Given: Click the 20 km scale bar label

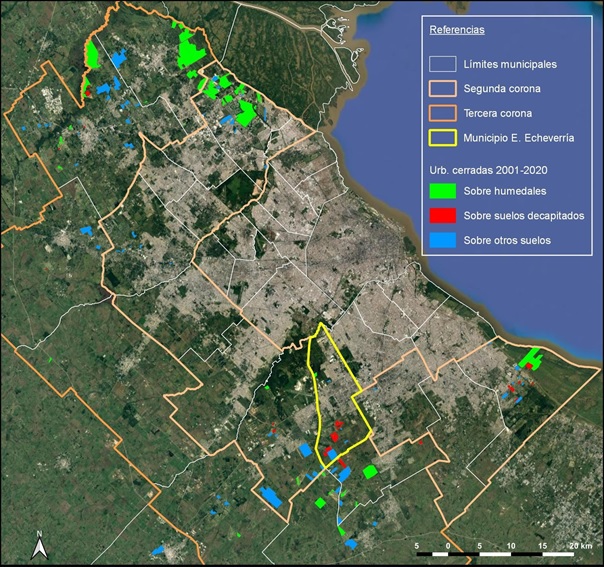Looking at the screenshot, I should pos(579,545).
